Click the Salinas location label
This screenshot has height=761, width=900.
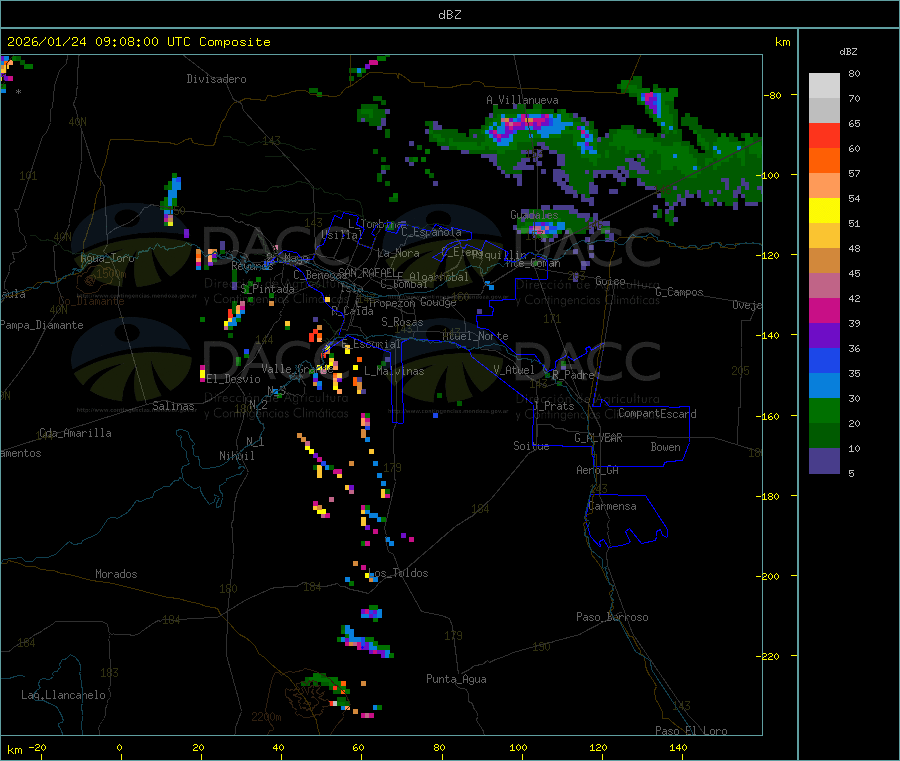pyautogui.click(x=173, y=406)
